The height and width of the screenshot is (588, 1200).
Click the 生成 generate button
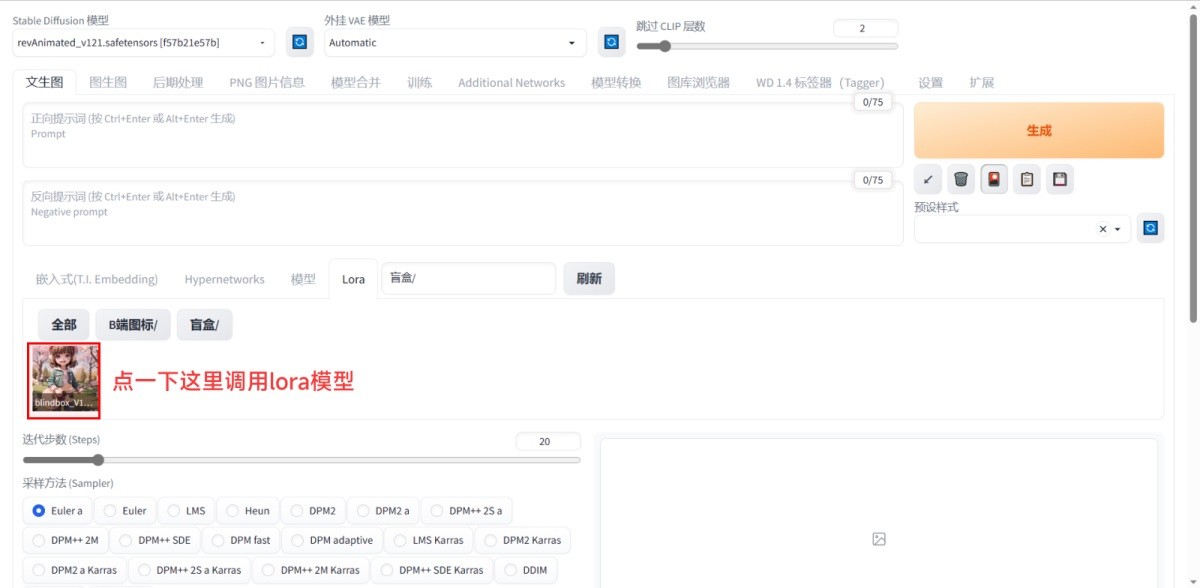click(x=1037, y=129)
